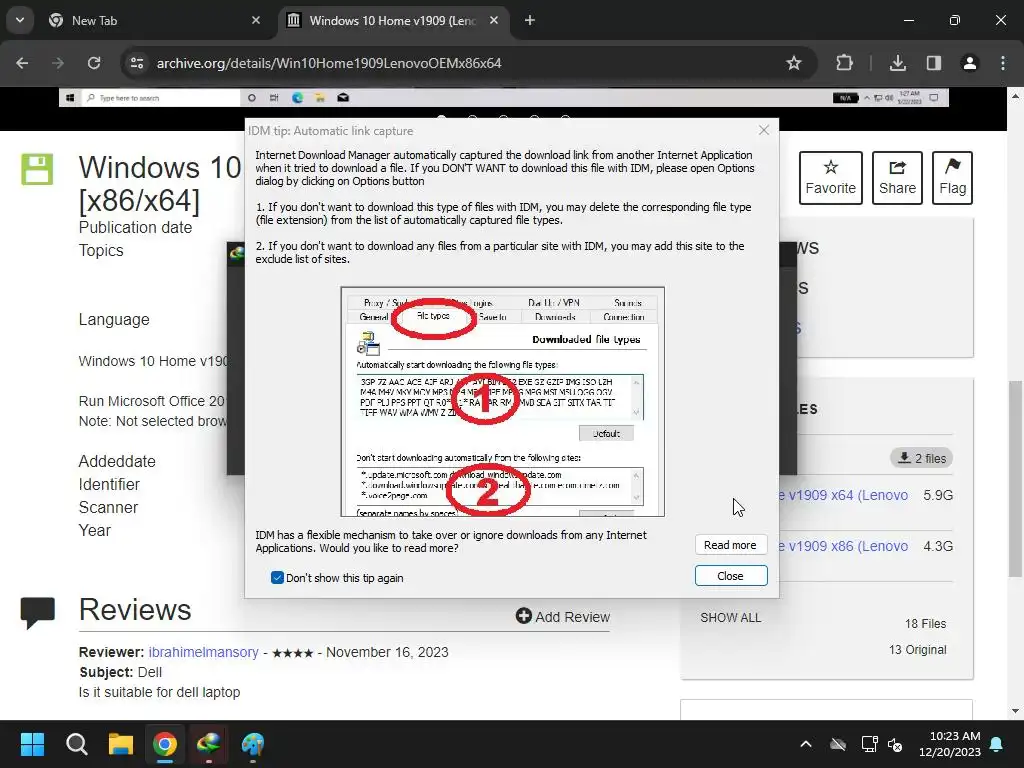
Task: Open the Chrome extensions puzzle icon
Action: click(844, 63)
